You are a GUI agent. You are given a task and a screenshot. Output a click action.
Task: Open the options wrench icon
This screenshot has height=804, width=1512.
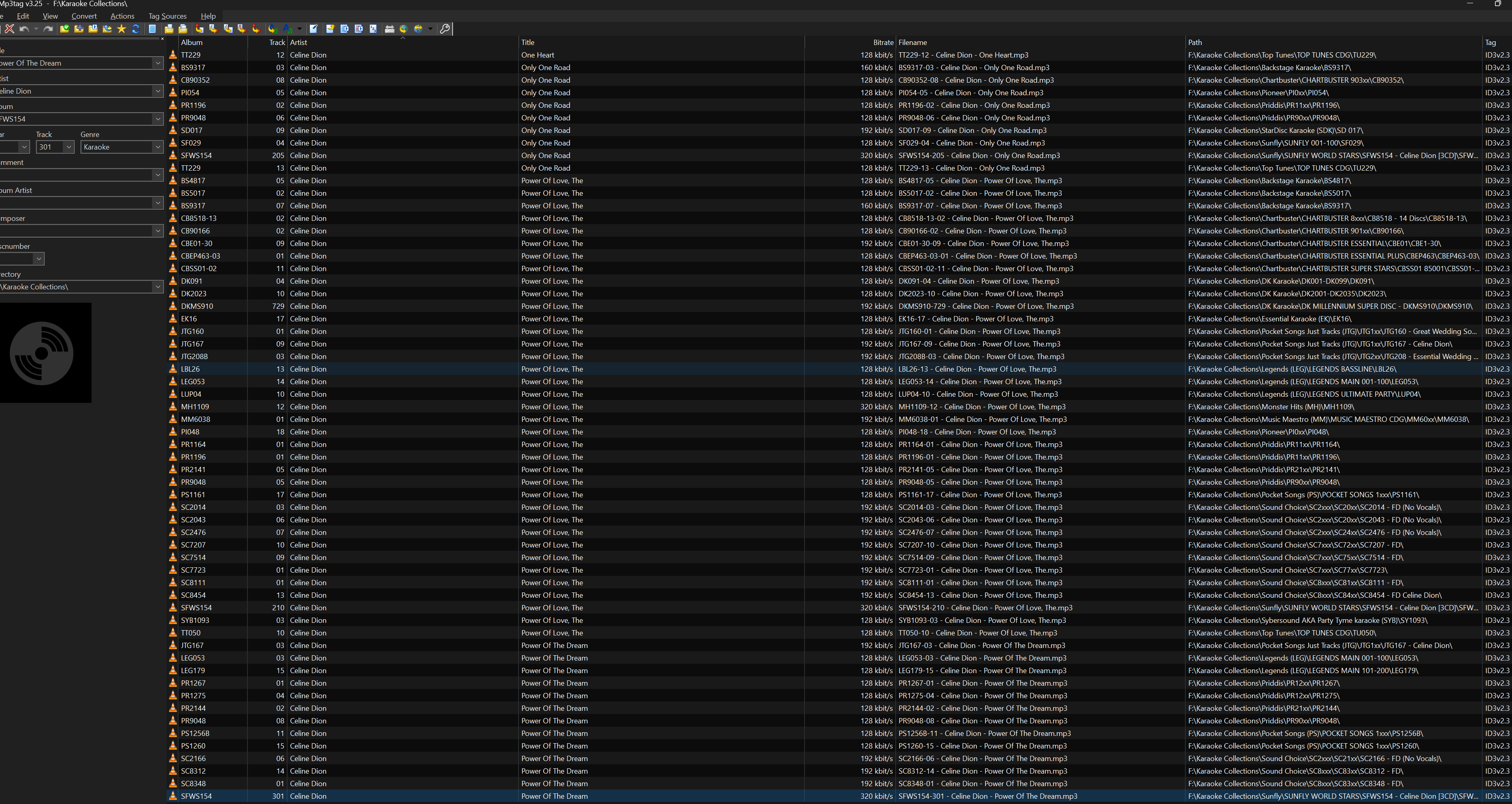(x=445, y=29)
